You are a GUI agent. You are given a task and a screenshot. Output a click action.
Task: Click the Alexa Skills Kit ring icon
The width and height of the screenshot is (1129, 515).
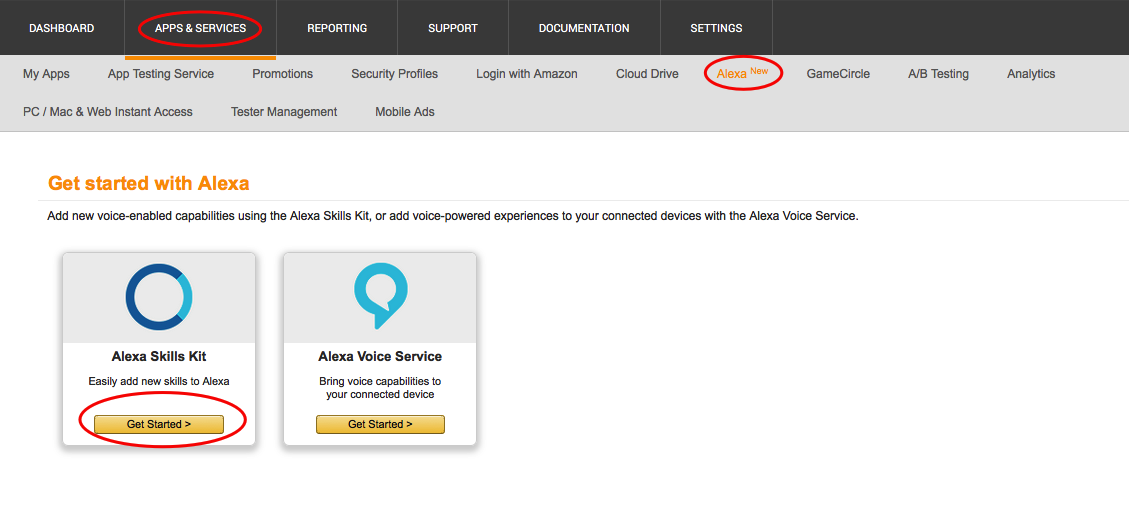[159, 297]
